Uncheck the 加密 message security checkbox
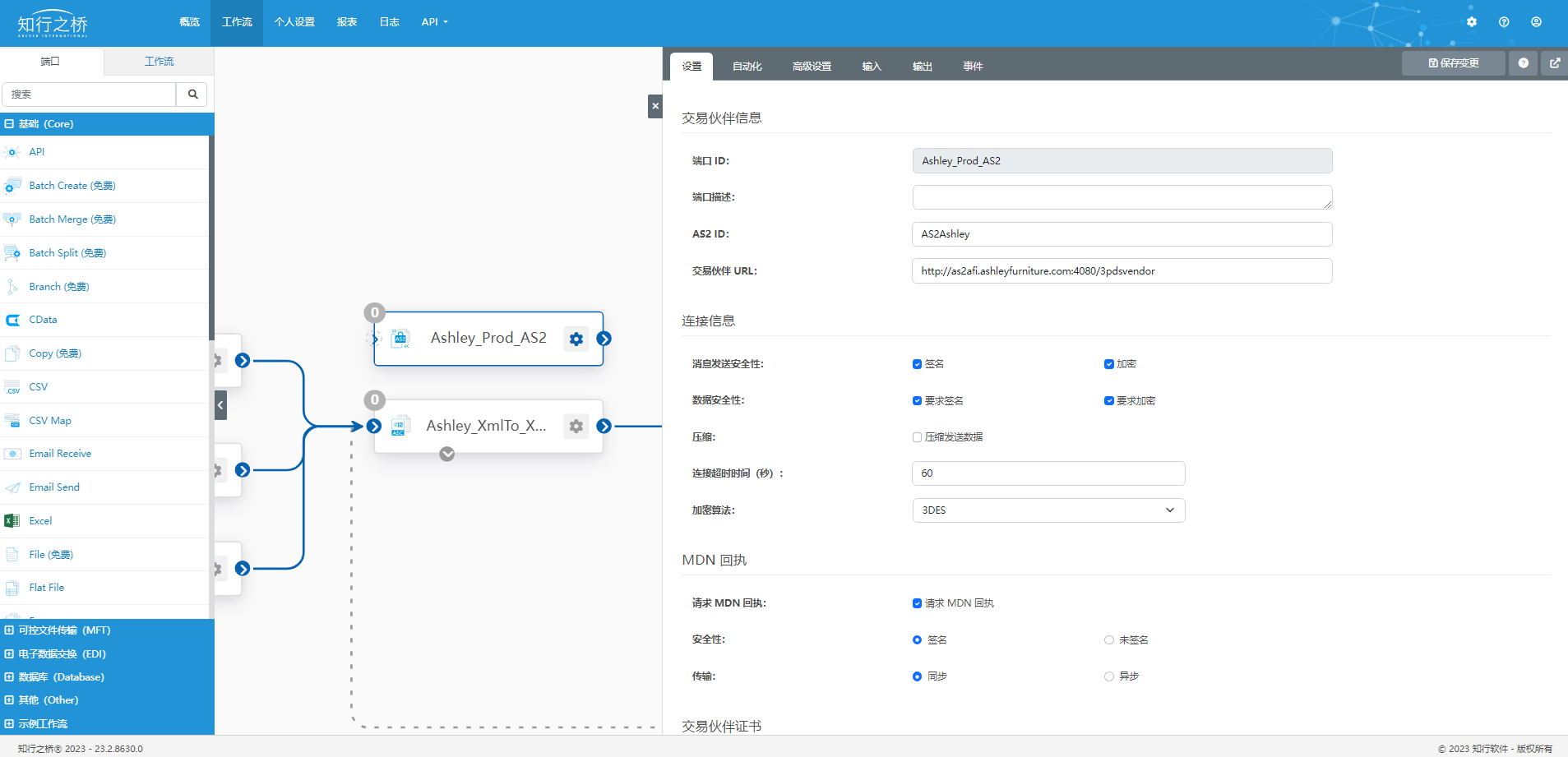 pyautogui.click(x=1109, y=364)
